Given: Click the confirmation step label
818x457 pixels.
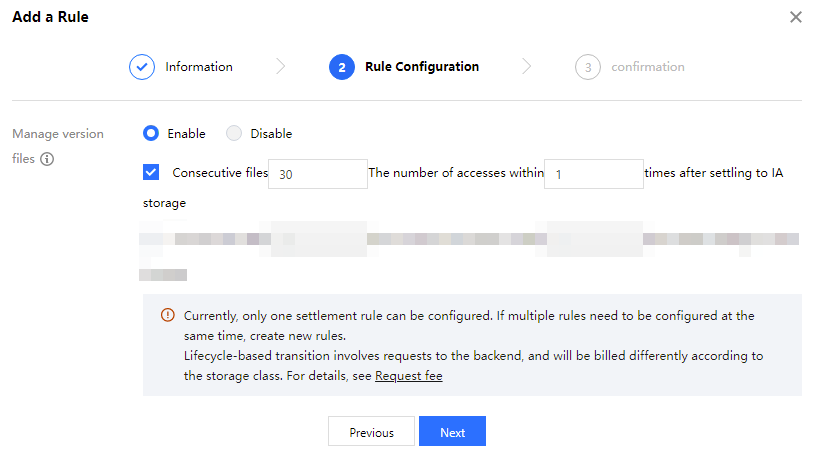Looking at the screenshot, I should point(648,67).
